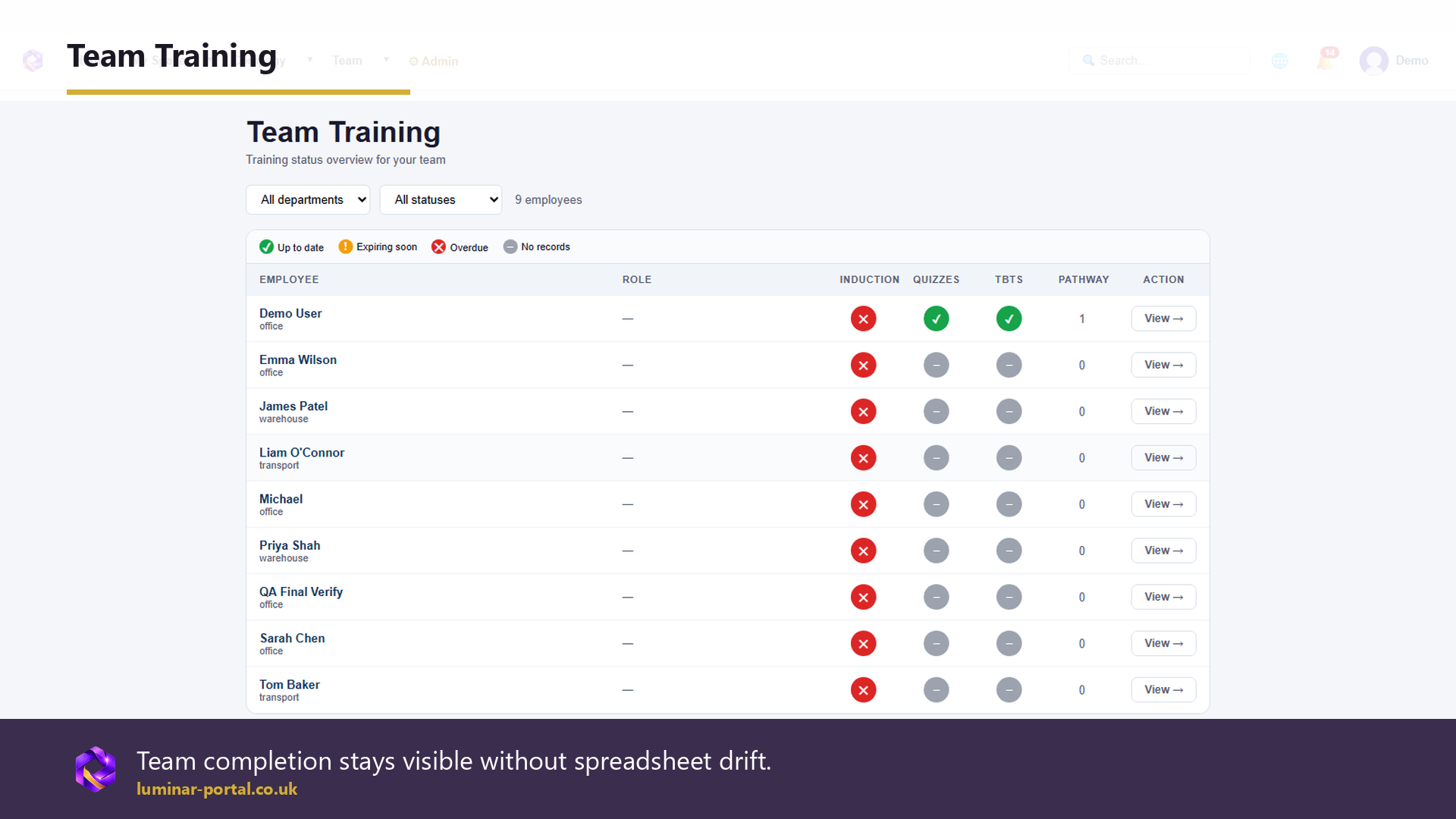This screenshot has width=1456, height=819.
Task: Open the All departments dropdown
Action: (308, 199)
